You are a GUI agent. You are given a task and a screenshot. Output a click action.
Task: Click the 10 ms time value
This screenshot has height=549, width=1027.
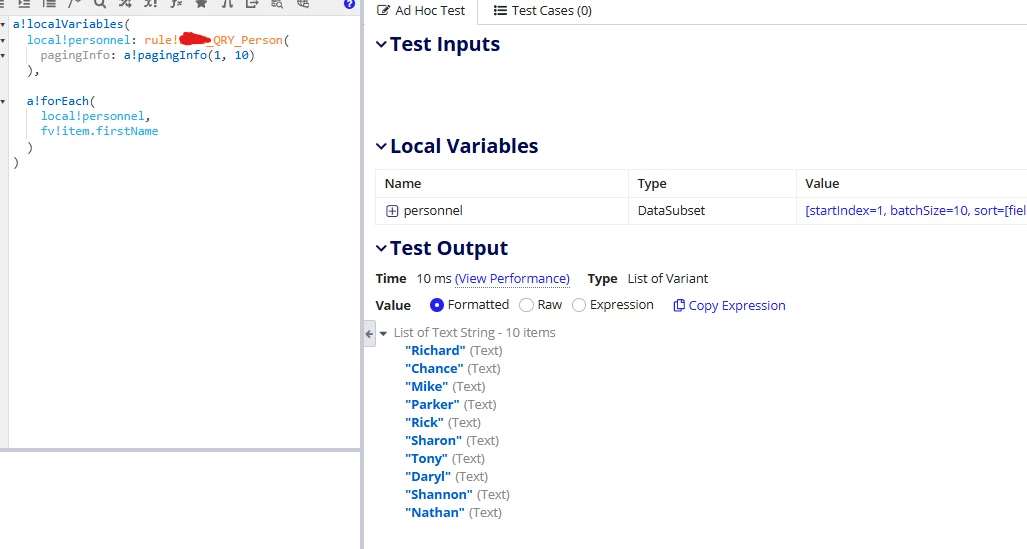click(434, 278)
